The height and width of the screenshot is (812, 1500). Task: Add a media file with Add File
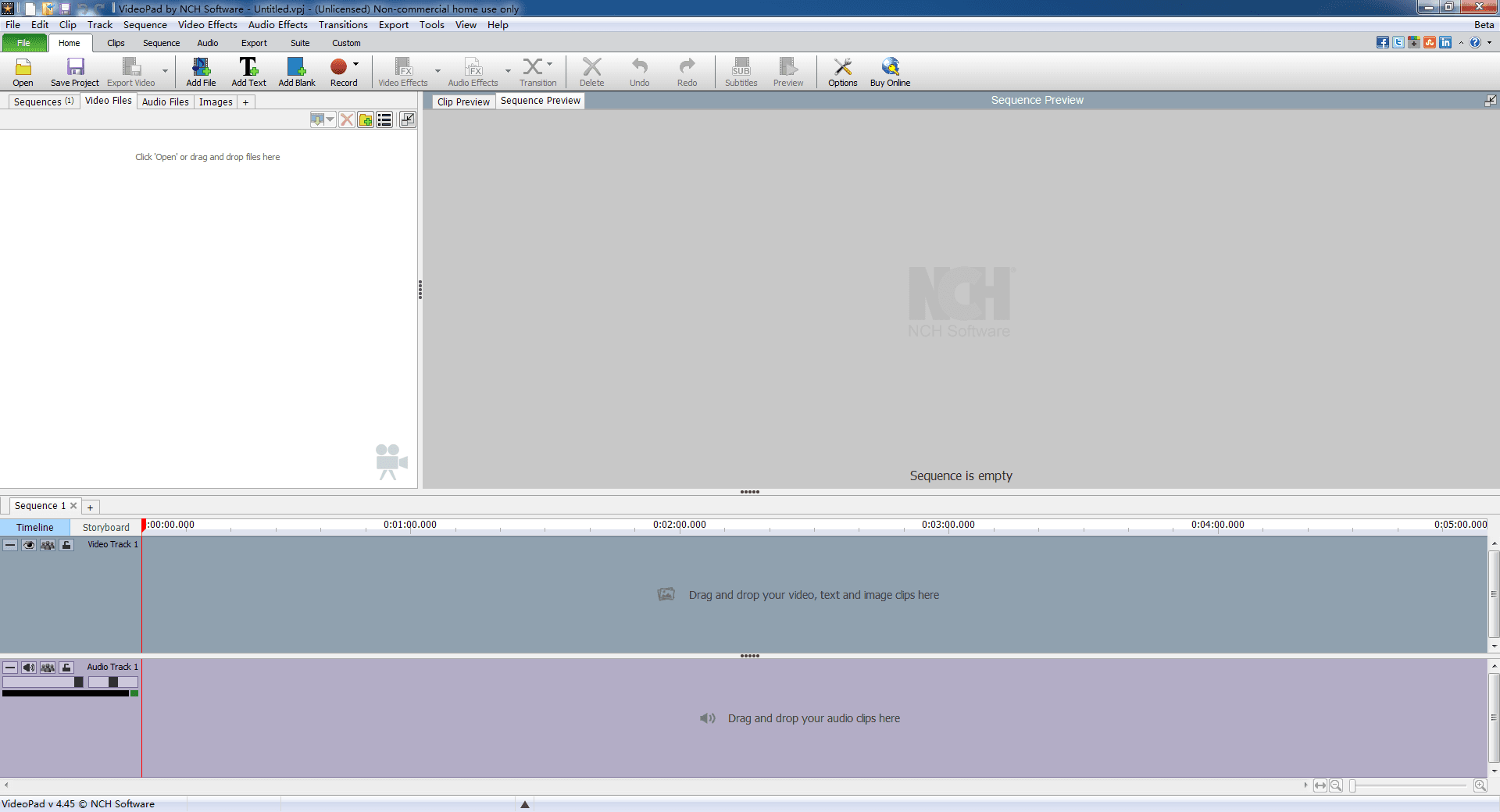201,72
